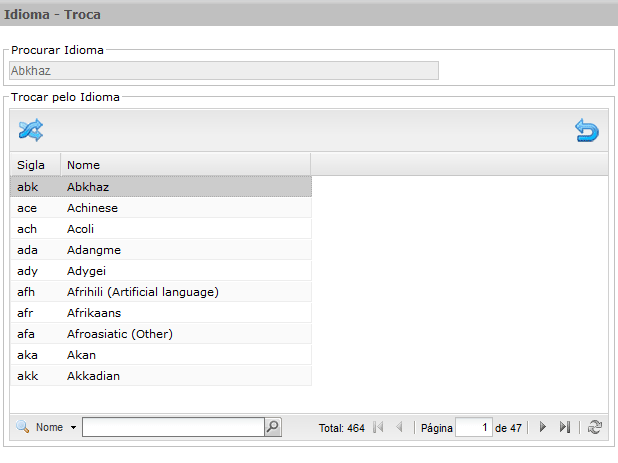618x463 pixels.
Task: Select the Adygei language row
Action: 161,271
